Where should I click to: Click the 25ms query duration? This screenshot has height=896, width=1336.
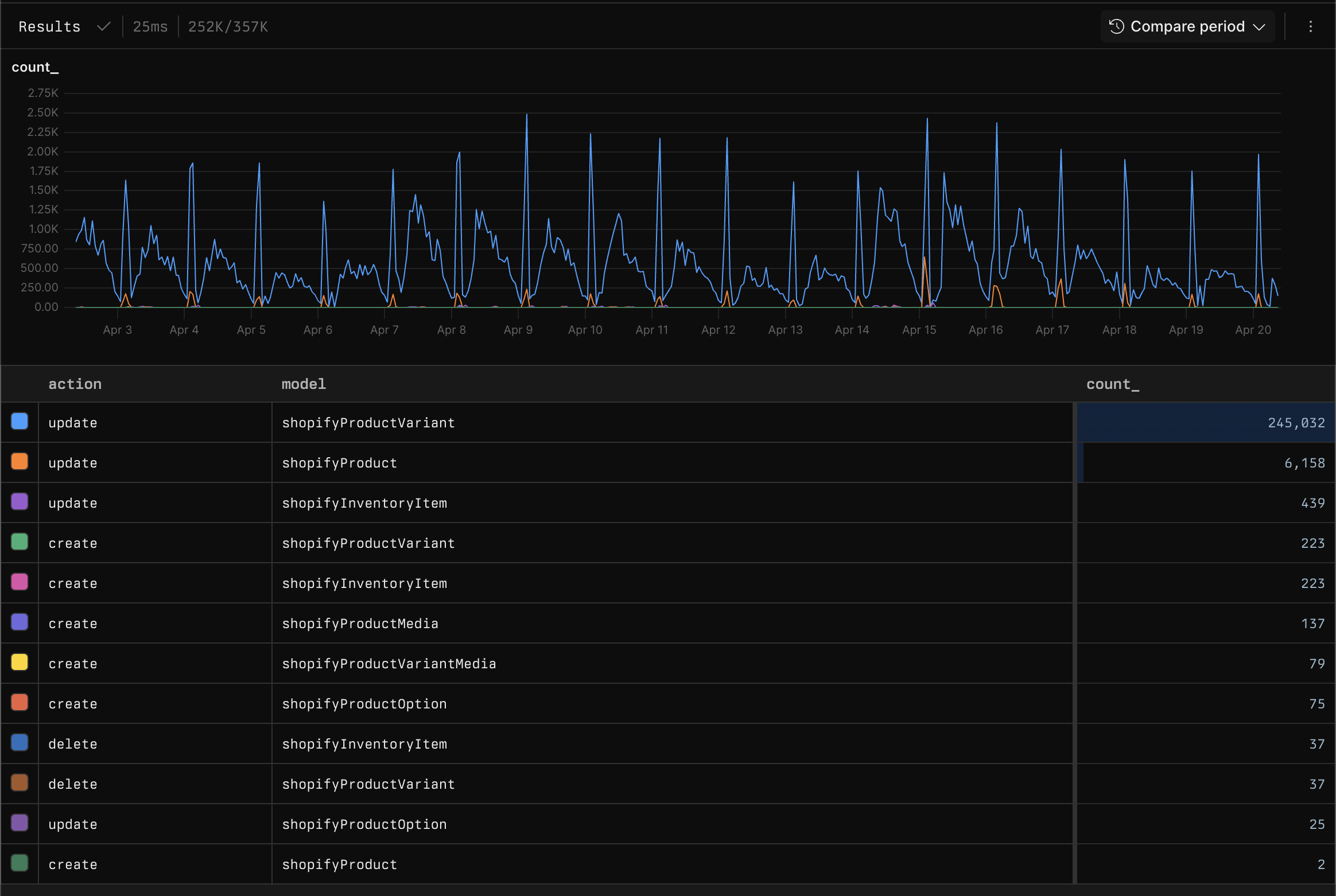[150, 27]
